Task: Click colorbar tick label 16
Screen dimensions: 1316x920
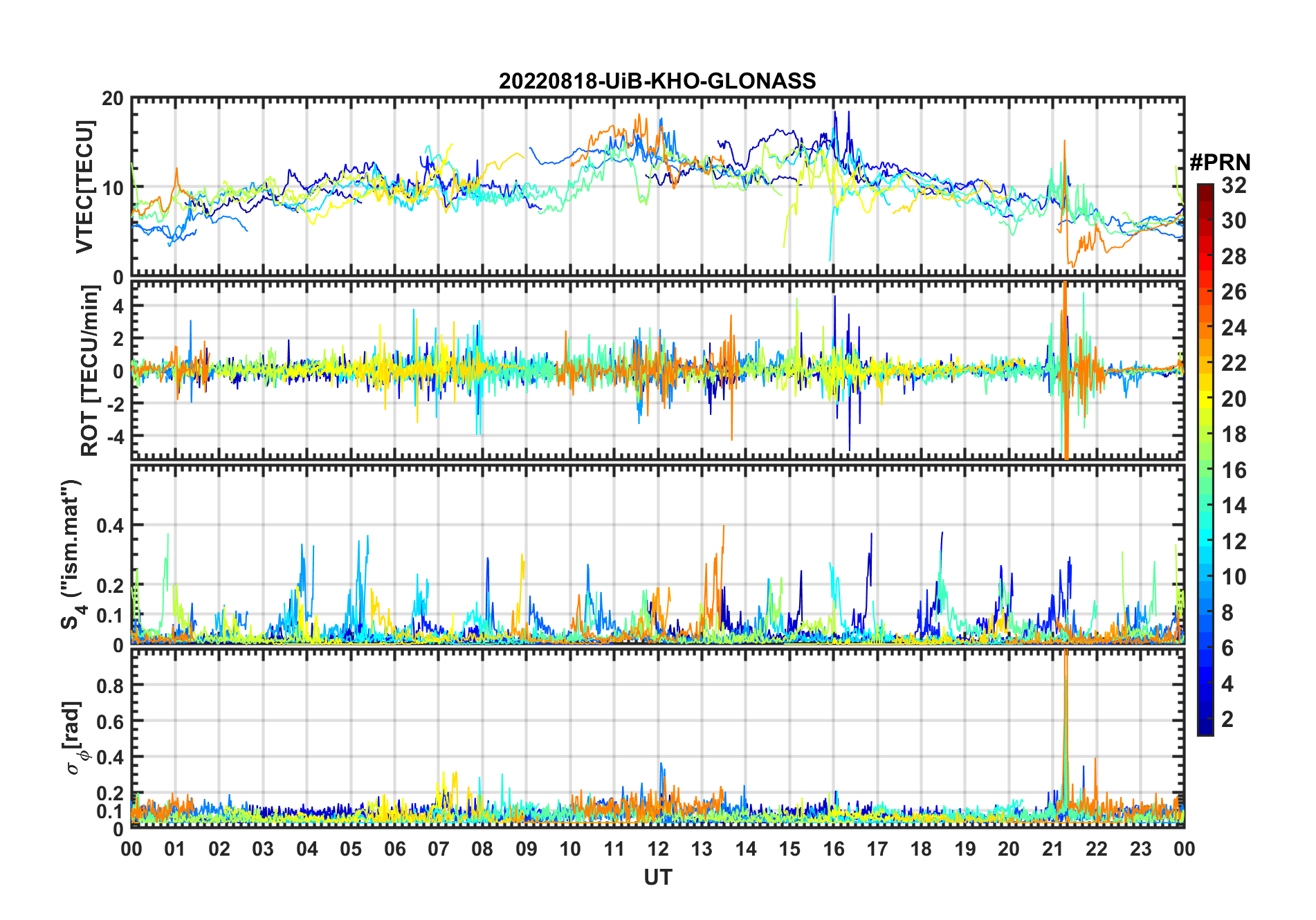Action: click(1234, 470)
